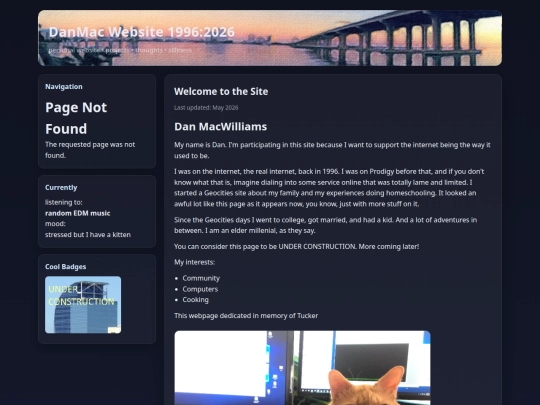Click the Under Construction badge image

(83, 304)
